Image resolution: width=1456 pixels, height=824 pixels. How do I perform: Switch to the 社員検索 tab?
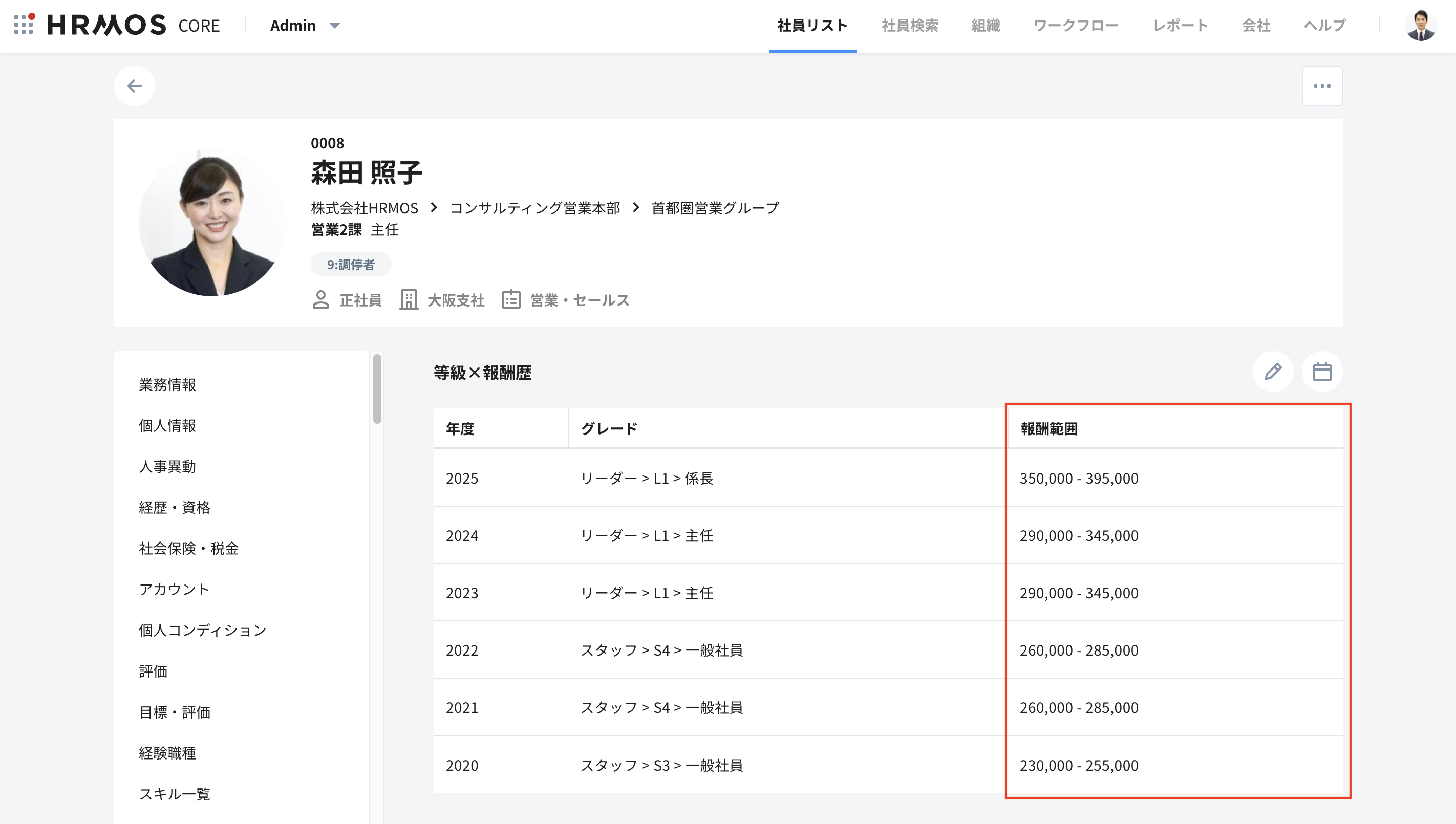click(909, 26)
